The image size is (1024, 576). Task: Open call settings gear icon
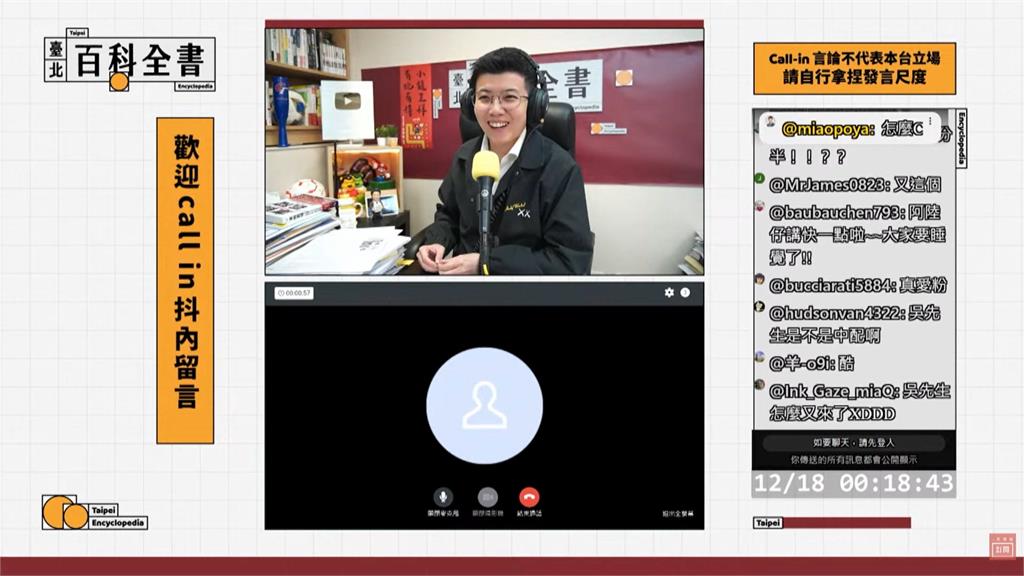[x=669, y=293]
